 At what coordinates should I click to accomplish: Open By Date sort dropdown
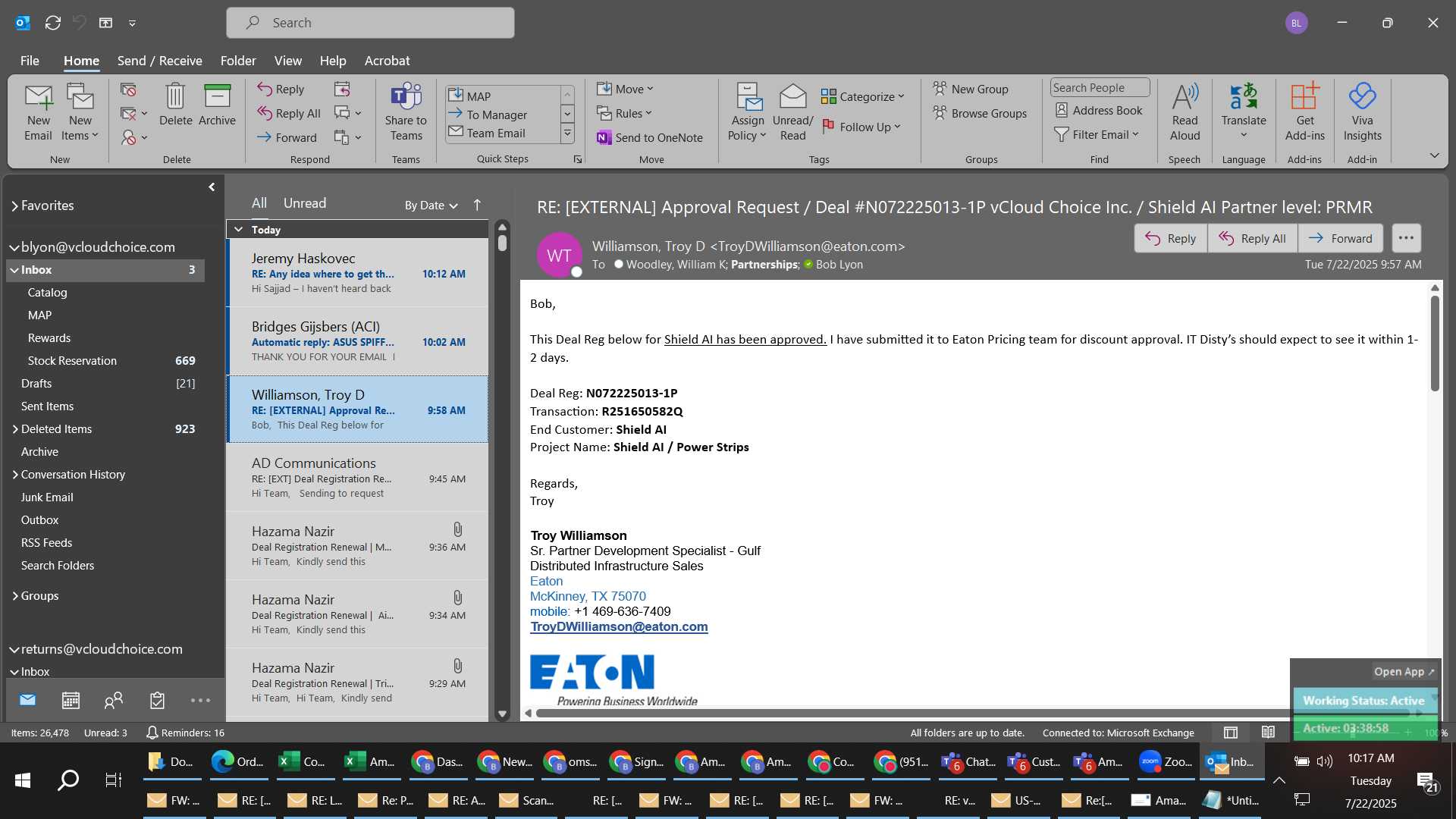click(x=431, y=206)
